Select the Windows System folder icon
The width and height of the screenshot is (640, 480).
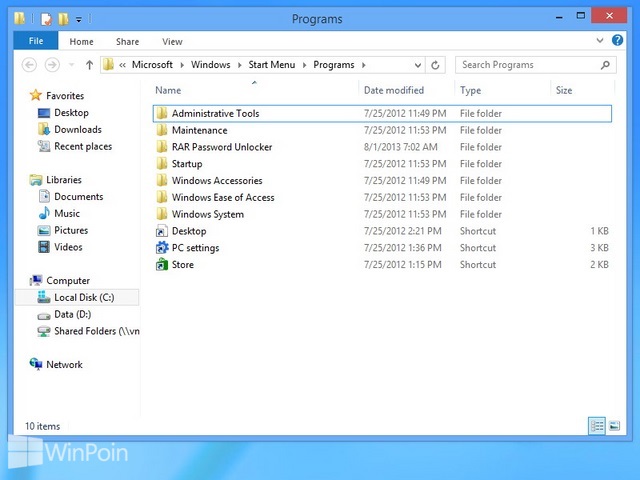[162, 214]
